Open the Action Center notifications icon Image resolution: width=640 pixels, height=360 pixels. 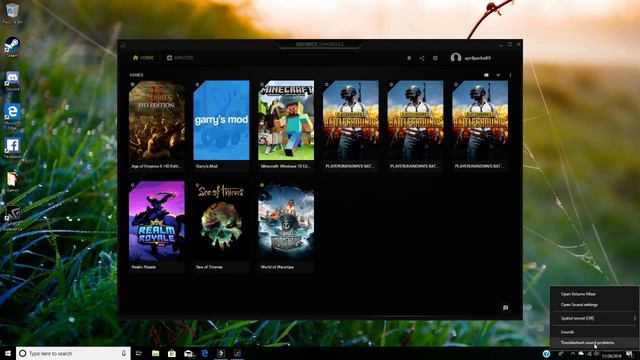630,354
